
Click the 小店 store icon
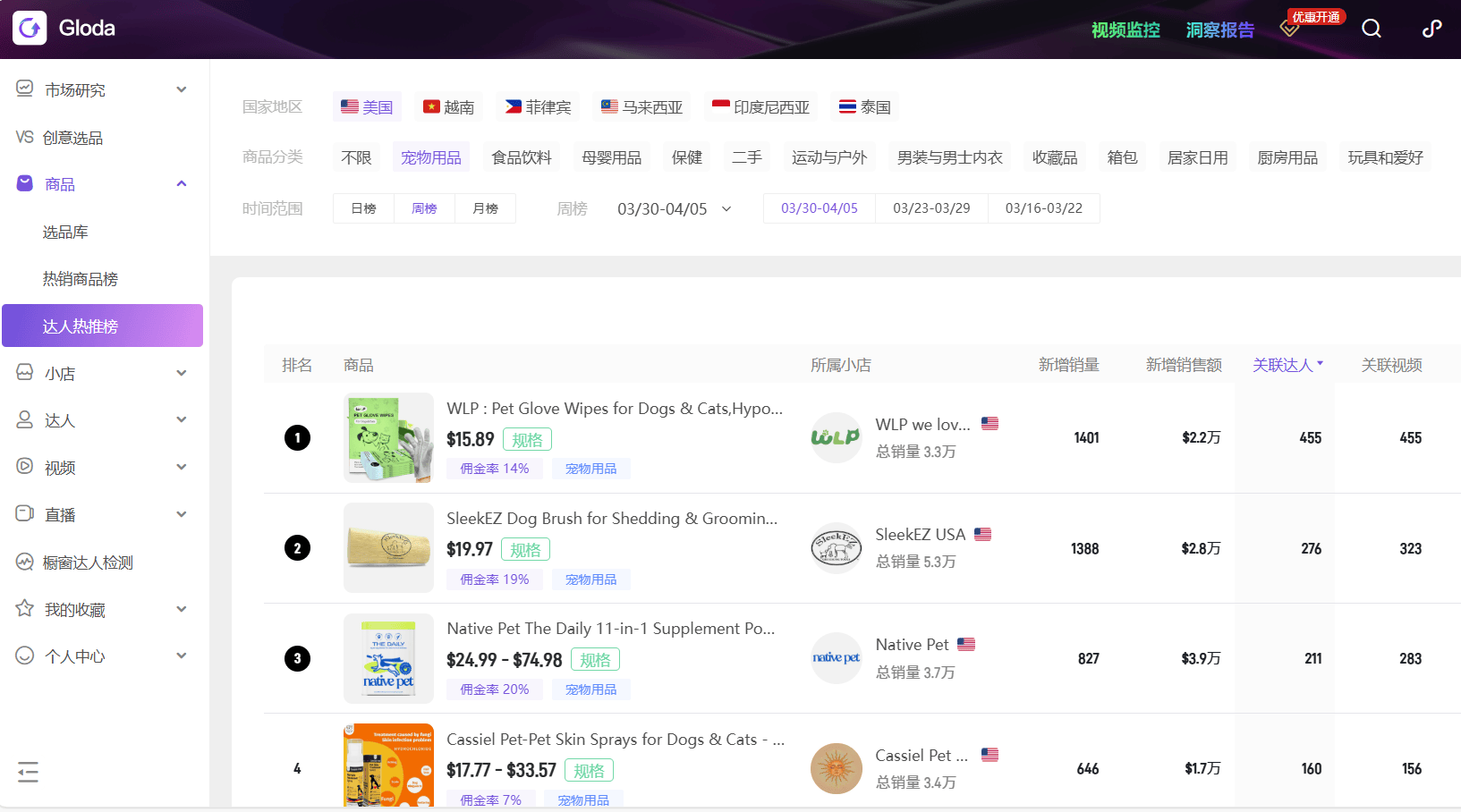click(x=25, y=373)
